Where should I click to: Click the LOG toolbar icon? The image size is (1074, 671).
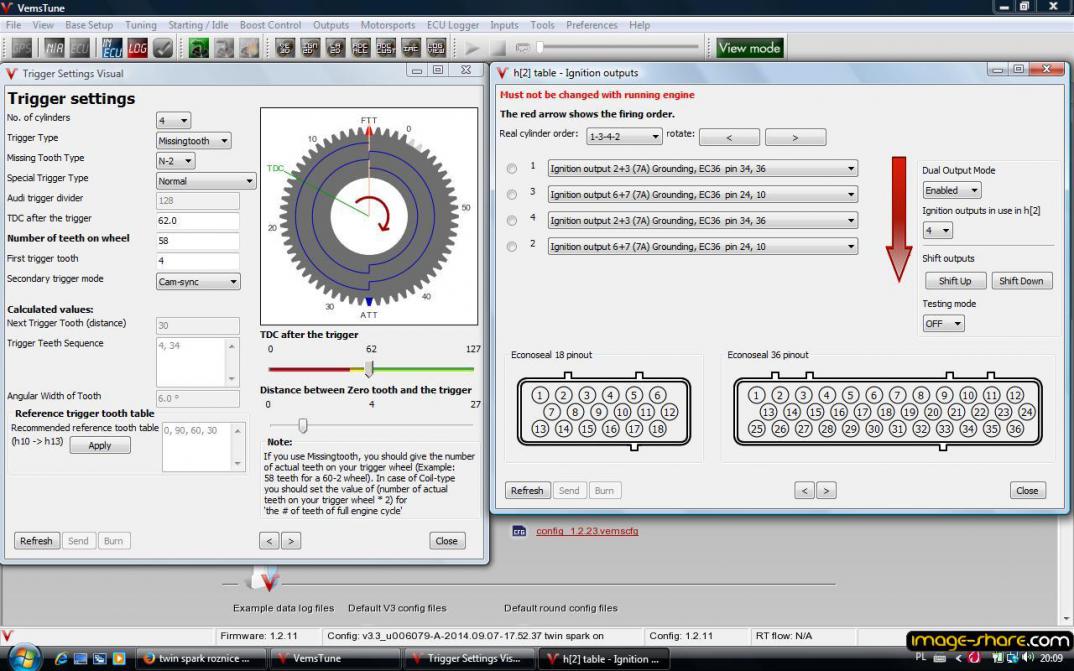click(x=137, y=48)
